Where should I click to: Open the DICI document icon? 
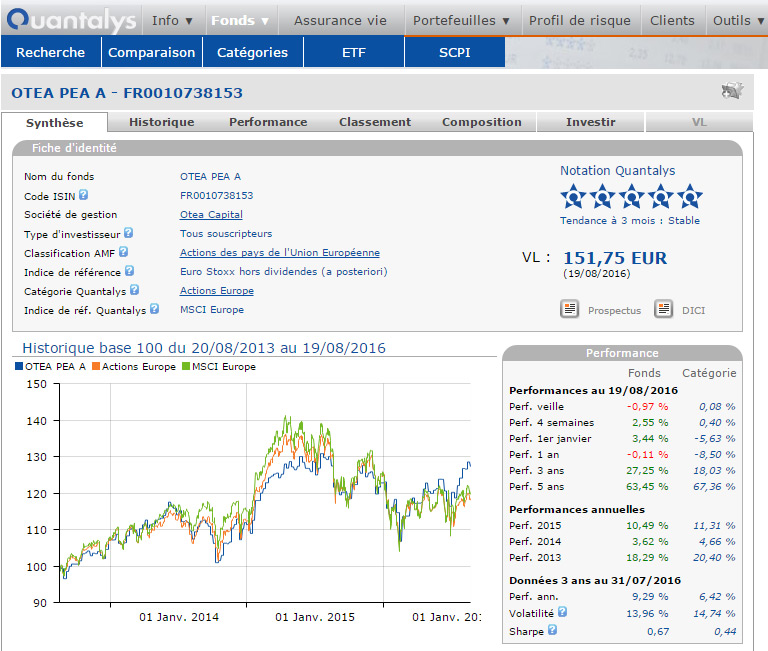click(x=664, y=309)
